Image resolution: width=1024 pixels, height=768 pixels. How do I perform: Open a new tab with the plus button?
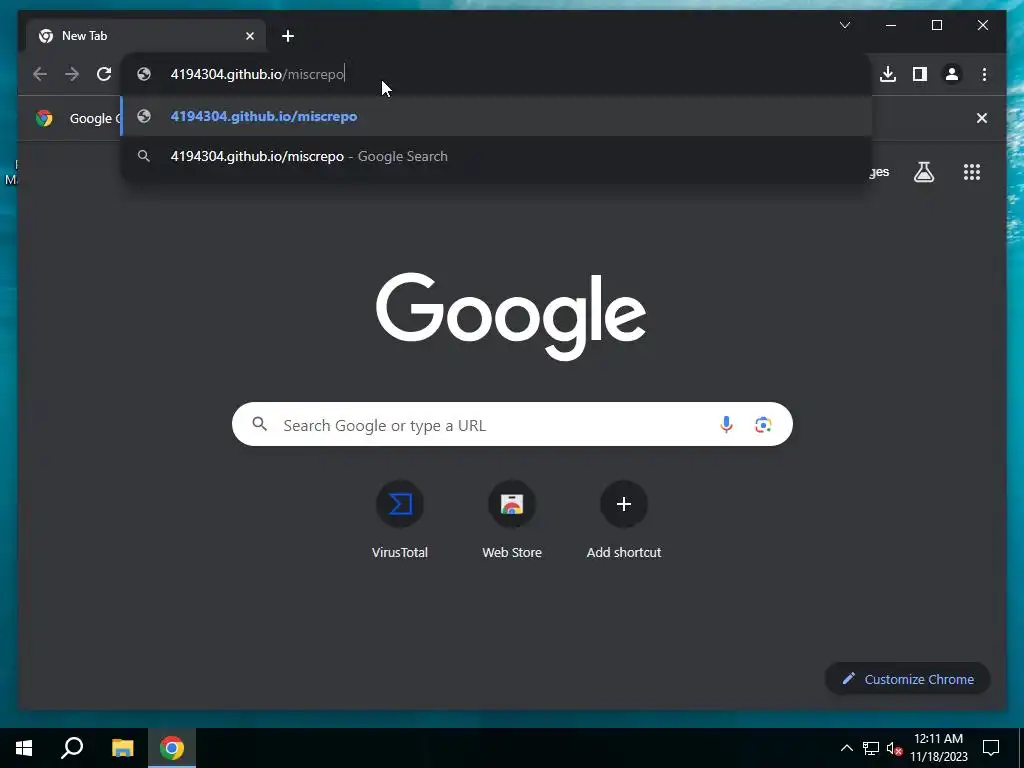click(288, 36)
